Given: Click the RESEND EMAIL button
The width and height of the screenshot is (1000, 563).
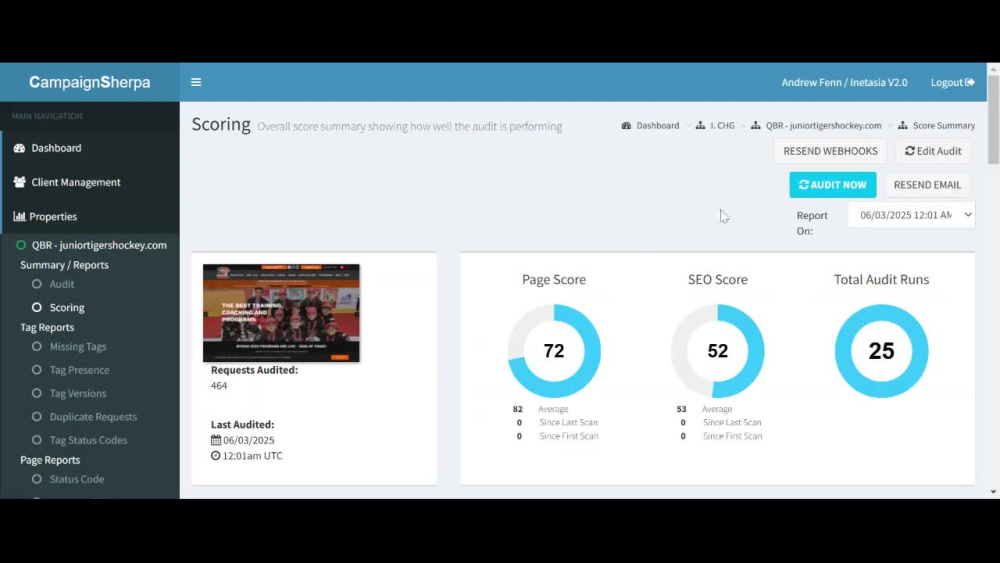Looking at the screenshot, I should tap(927, 184).
